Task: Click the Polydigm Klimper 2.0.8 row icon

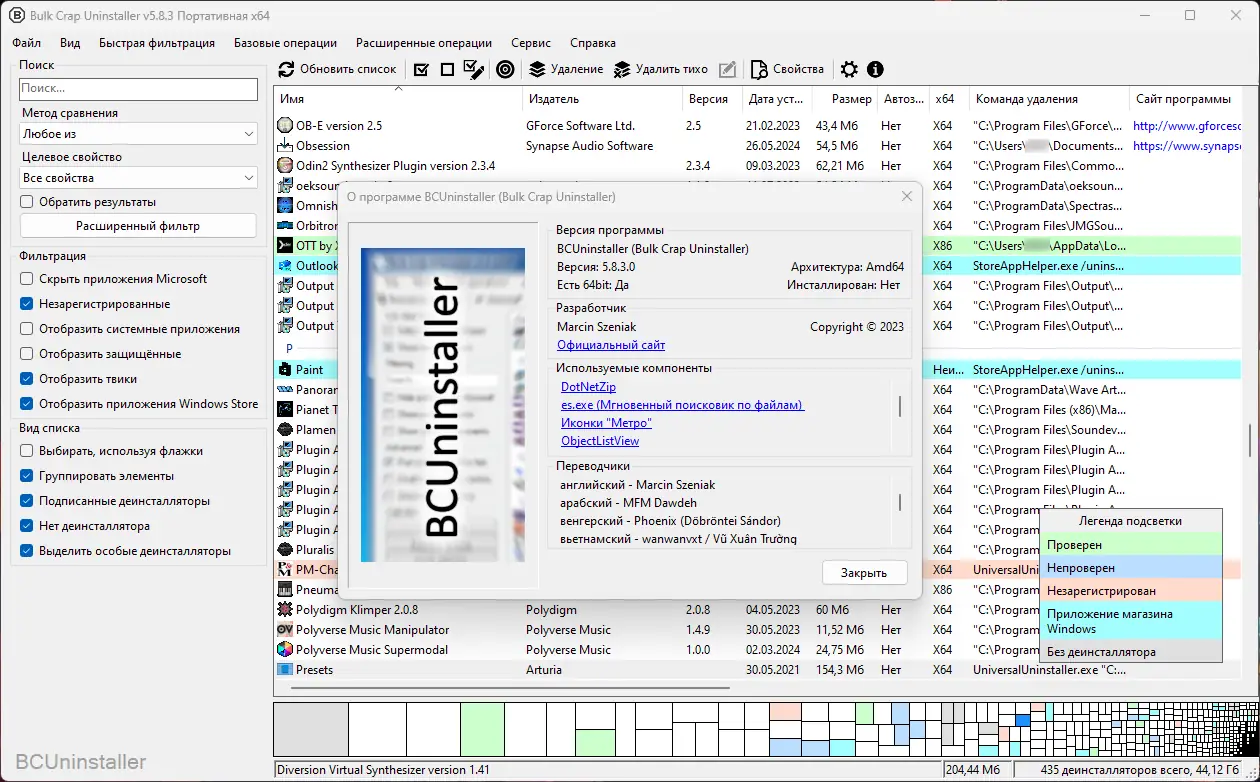Action: tap(285, 610)
